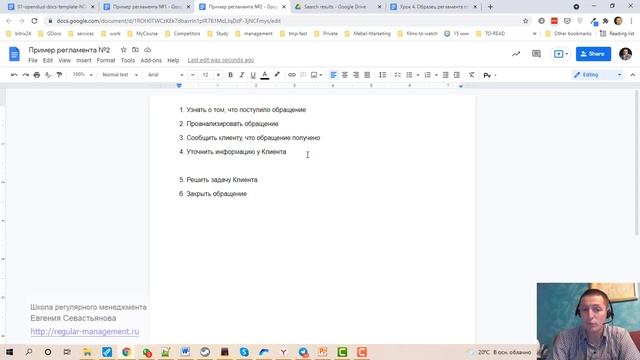Open the regular-management.ru link
Image resolution: width=640 pixels, height=360 pixels.
click(x=84, y=331)
